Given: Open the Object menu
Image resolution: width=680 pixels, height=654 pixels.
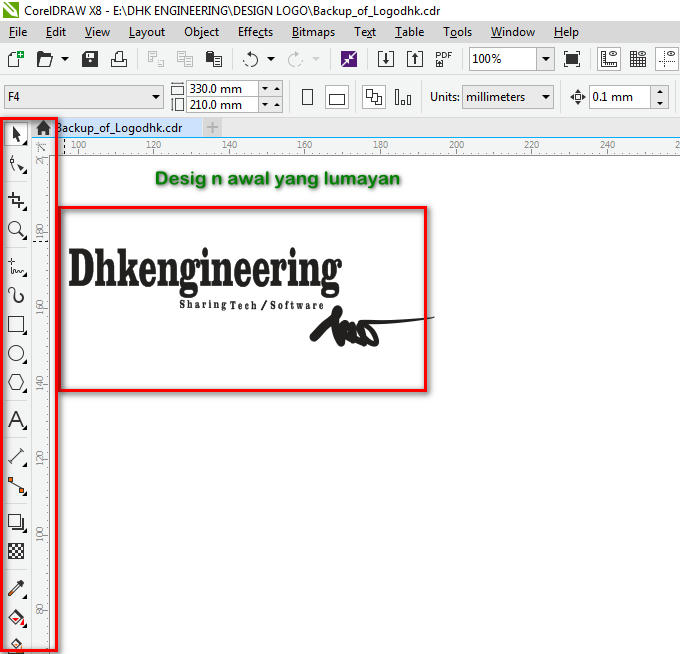Looking at the screenshot, I should (201, 32).
